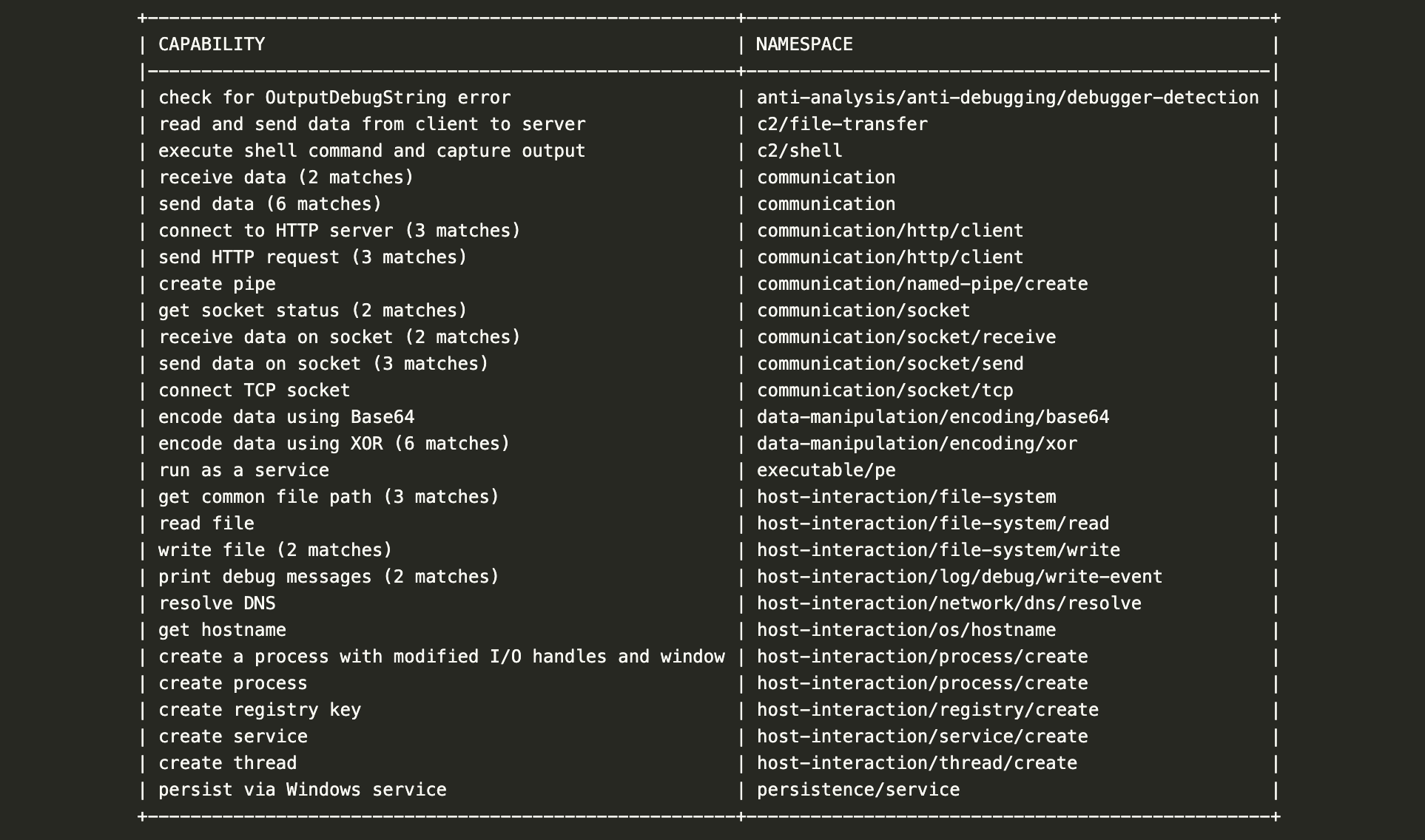Select 'connect to HTTP server (3 matches)'
1425x840 pixels.
(x=340, y=231)
